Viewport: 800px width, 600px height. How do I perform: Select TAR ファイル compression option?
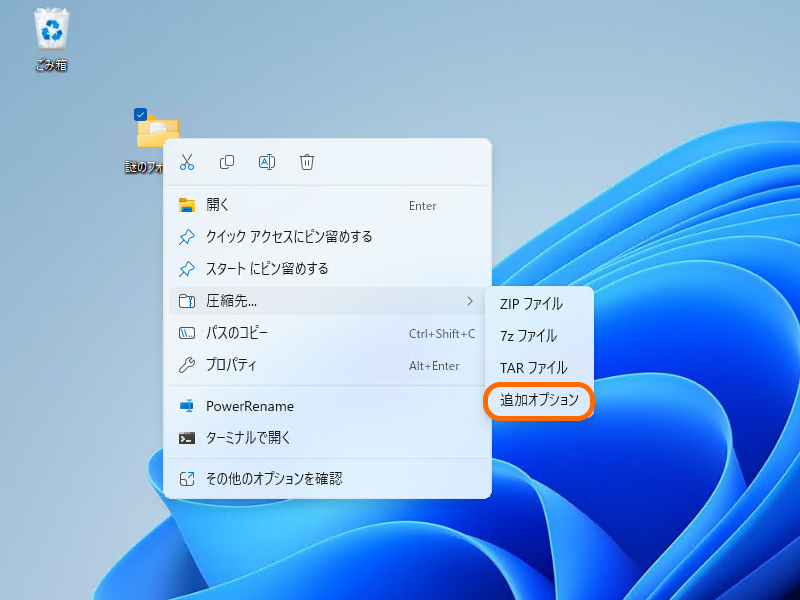(x=533, y=368)
